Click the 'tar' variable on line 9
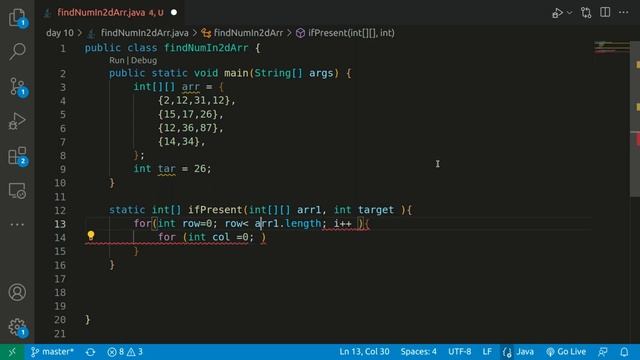 pos(167,169)
